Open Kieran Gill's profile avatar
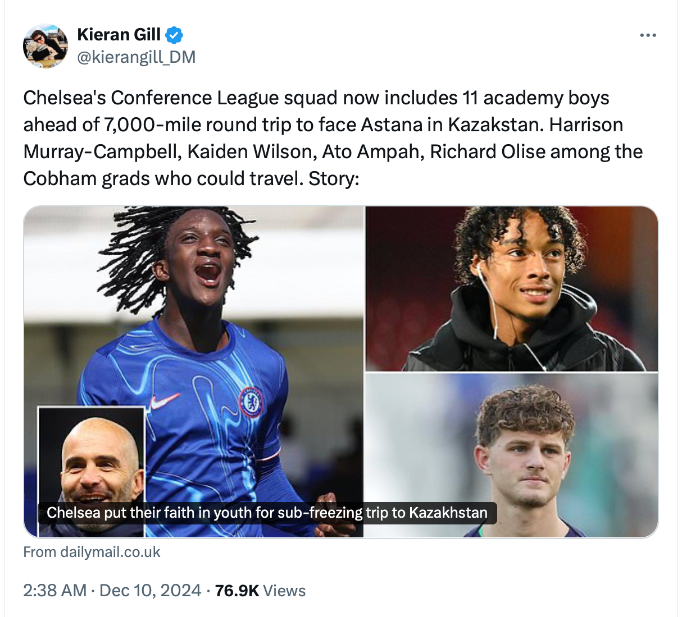 point(45,46)
